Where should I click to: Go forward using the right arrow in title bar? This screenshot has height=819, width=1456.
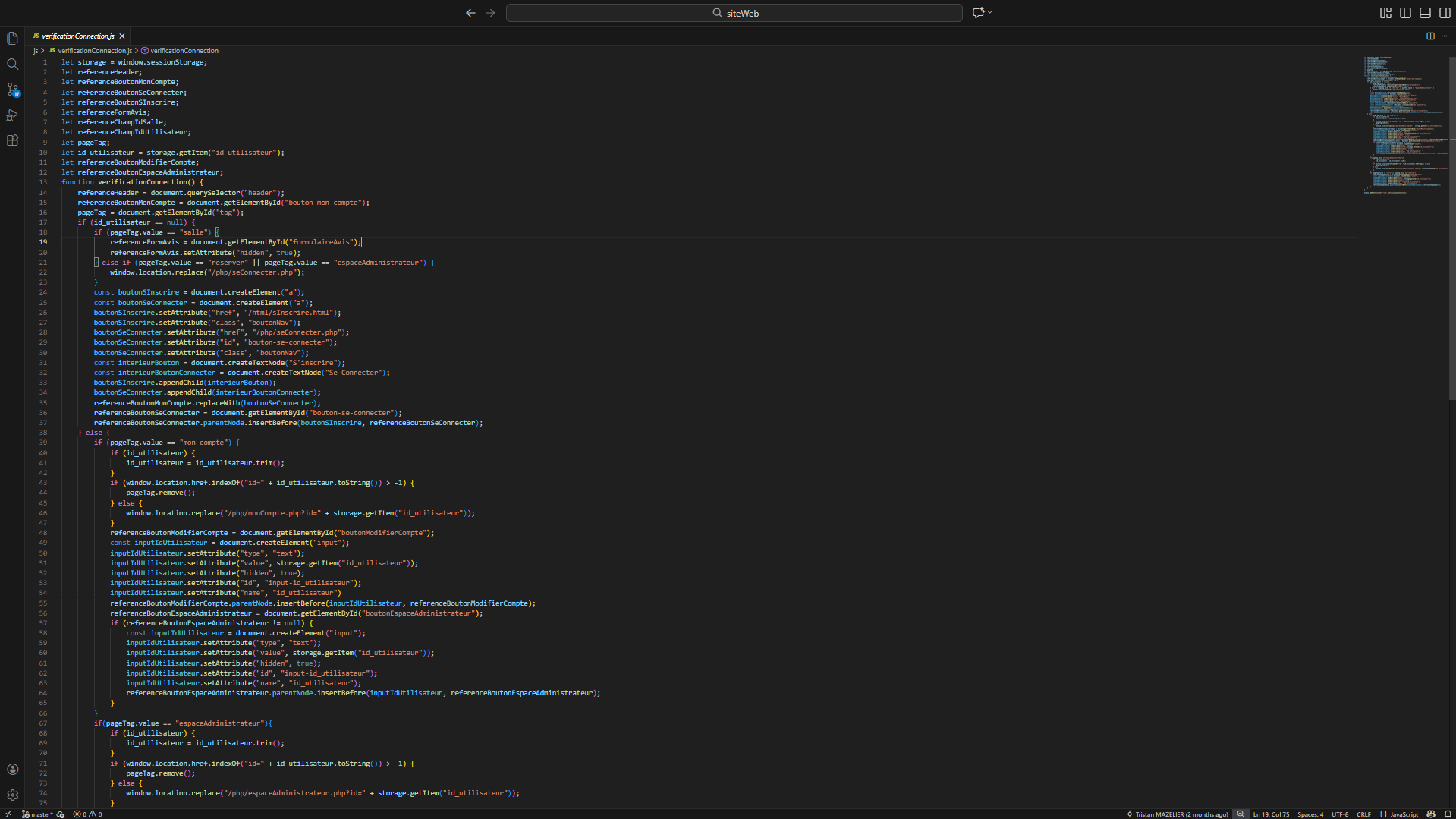click(x=490, y=13)
